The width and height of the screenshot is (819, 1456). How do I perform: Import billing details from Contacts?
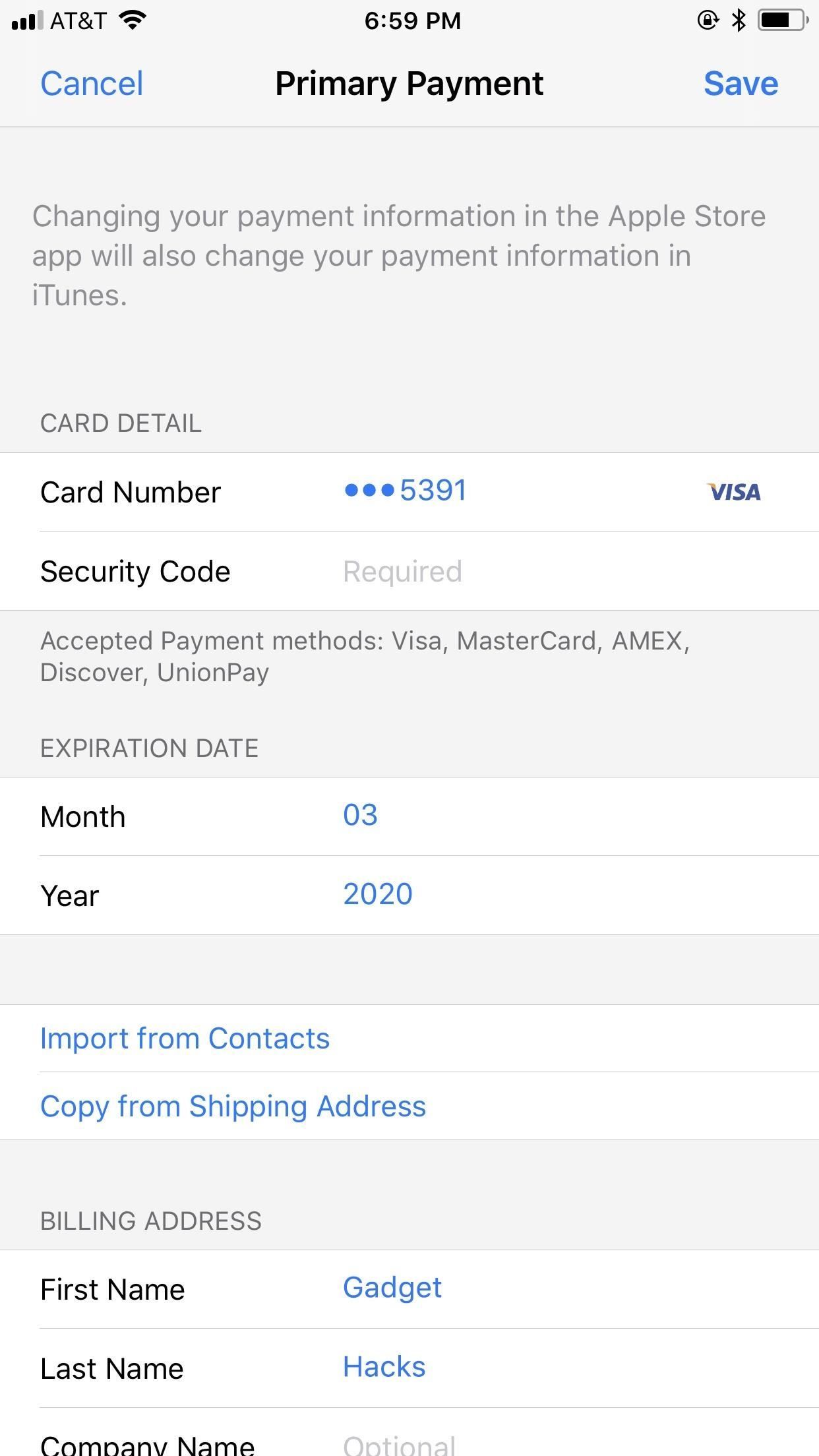click(185, 1038)
